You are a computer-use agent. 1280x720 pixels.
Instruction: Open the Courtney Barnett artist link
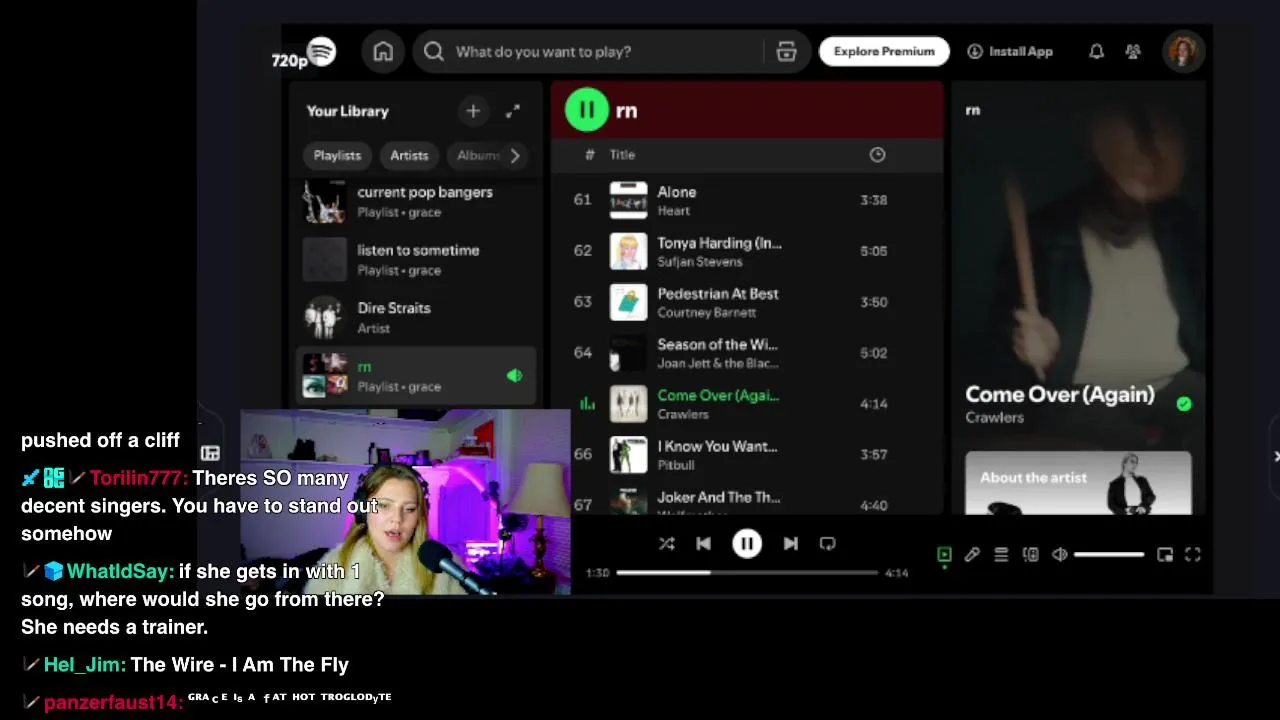(706, 313)
